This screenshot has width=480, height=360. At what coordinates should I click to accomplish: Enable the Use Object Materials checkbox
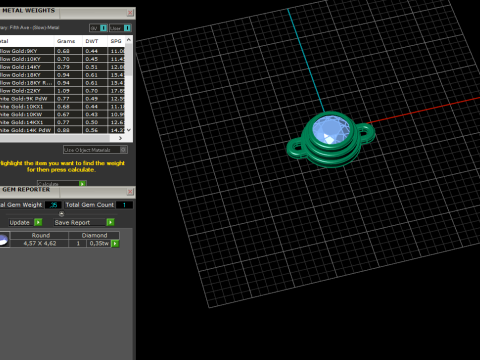pyautogui.click(x=123, y=150)
